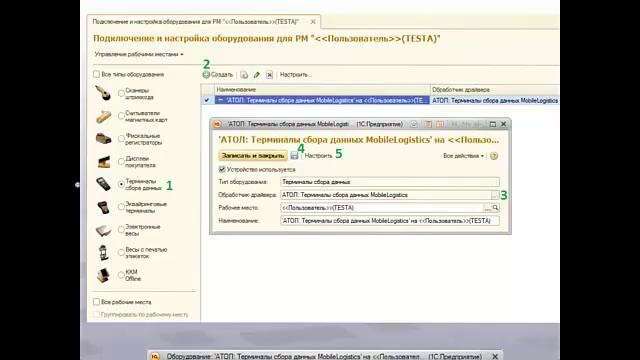The width and height of the screenshot is (640, 360).
Task: Click the 1C logo icon in dialog title bar
Action: click(218, 124)
